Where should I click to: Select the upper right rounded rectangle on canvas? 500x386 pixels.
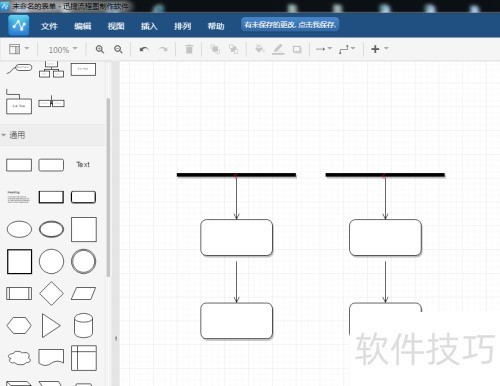tap(385, 237)
